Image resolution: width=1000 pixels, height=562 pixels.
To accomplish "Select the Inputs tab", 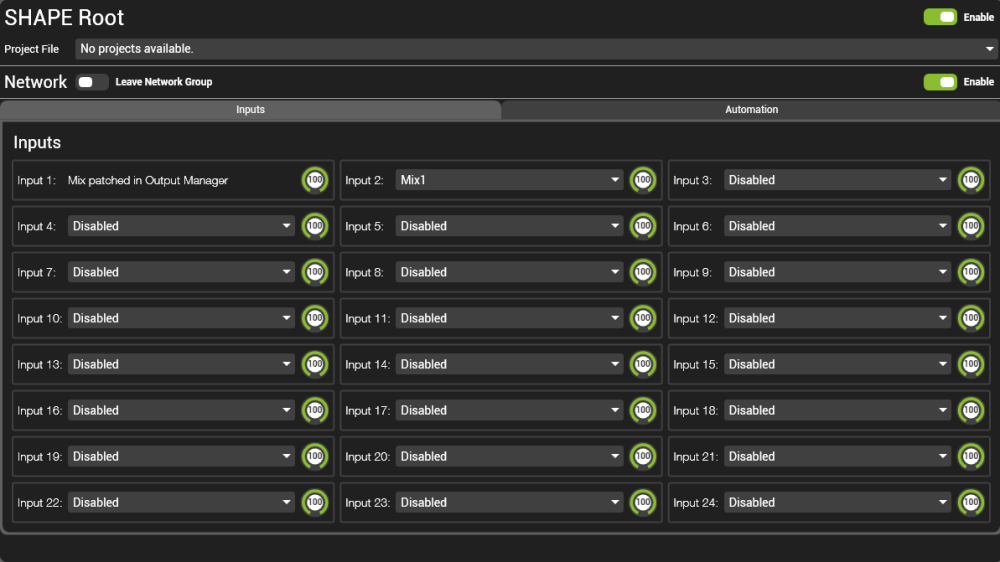I will 250,110.
